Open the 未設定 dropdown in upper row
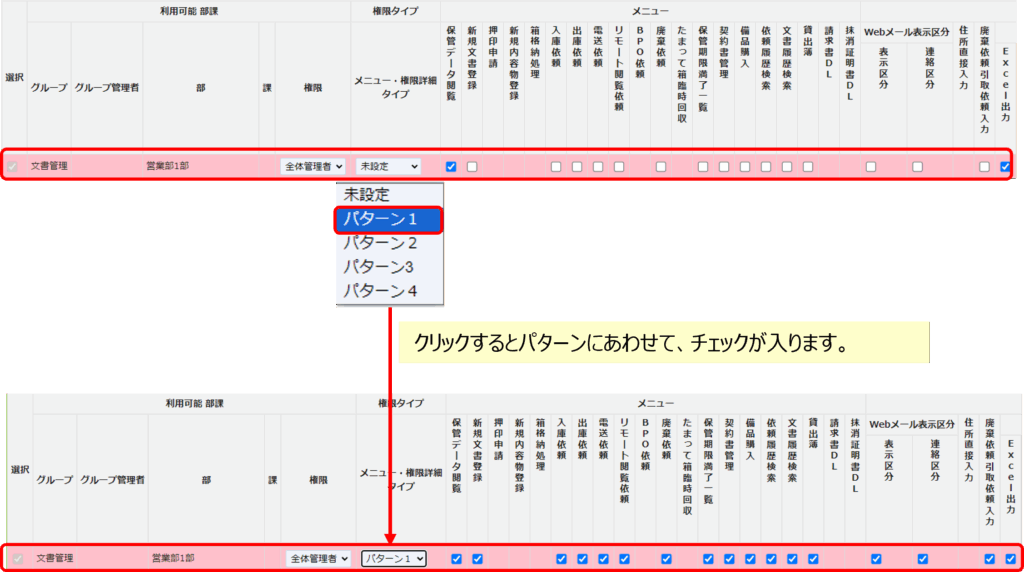The image size is (1024, 572). coord(388,166)
